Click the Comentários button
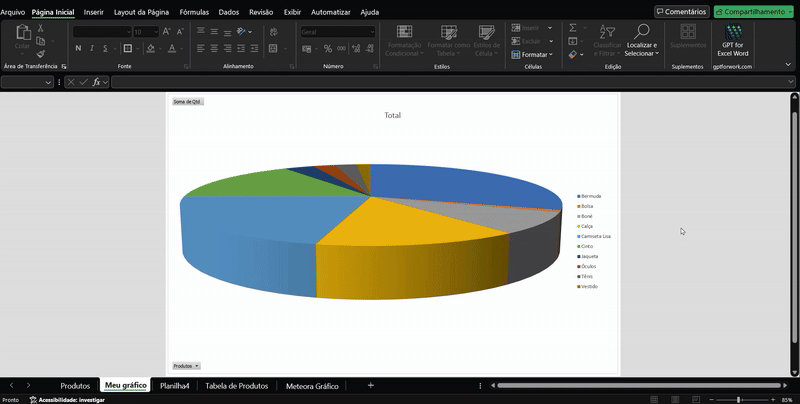 [681, 12]
